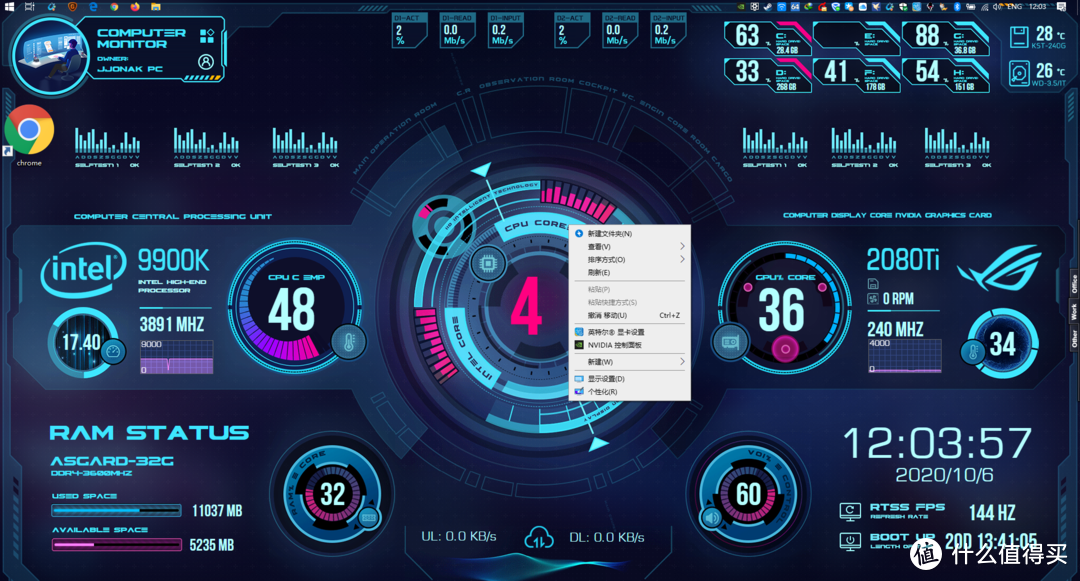
Task: Click the ENG language indicator
Action: (x=1016, y=6)
